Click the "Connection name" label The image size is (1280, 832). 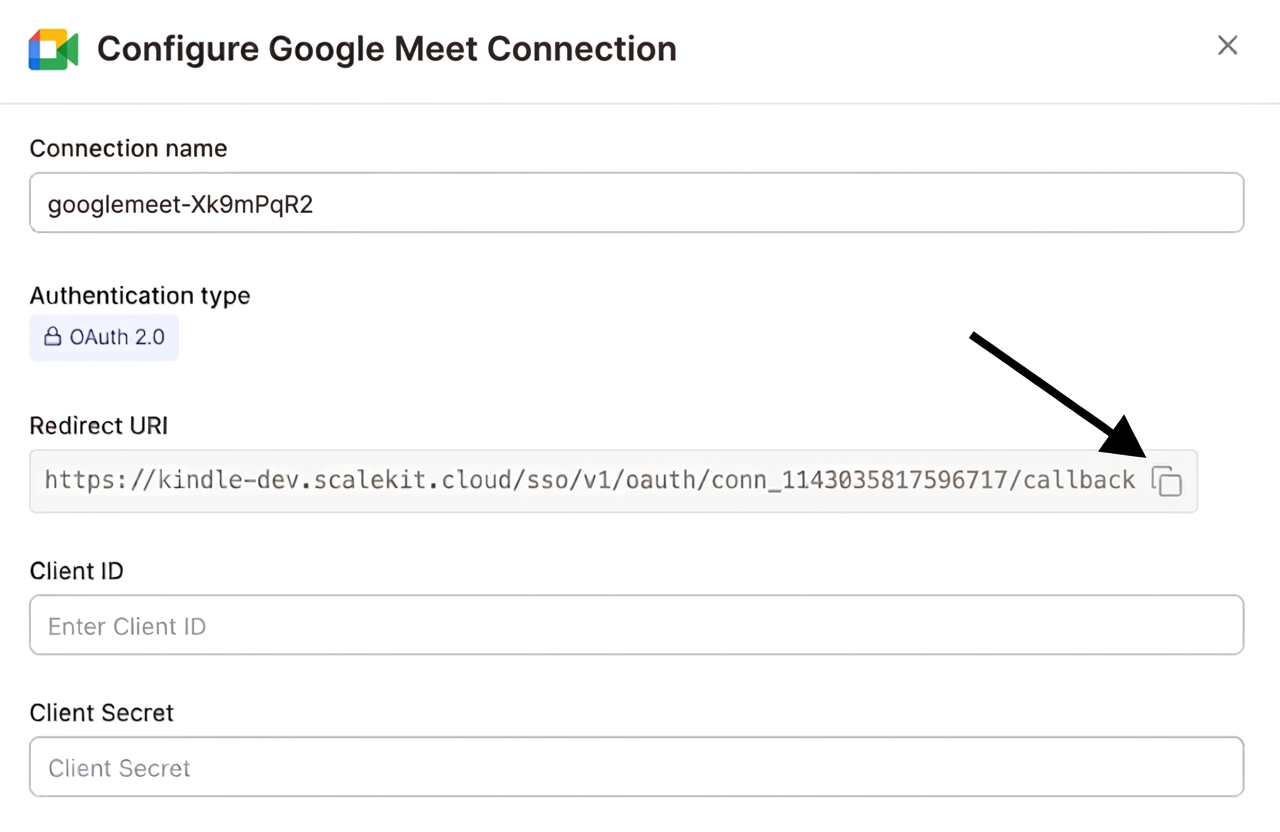128,148
